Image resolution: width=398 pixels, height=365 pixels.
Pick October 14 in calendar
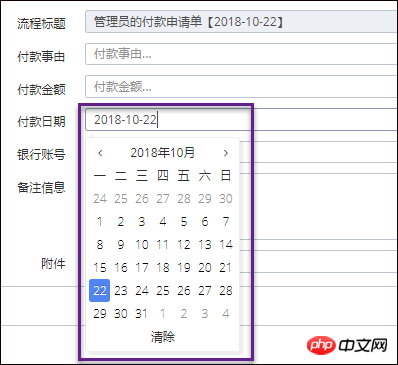[x=226, y=245]
